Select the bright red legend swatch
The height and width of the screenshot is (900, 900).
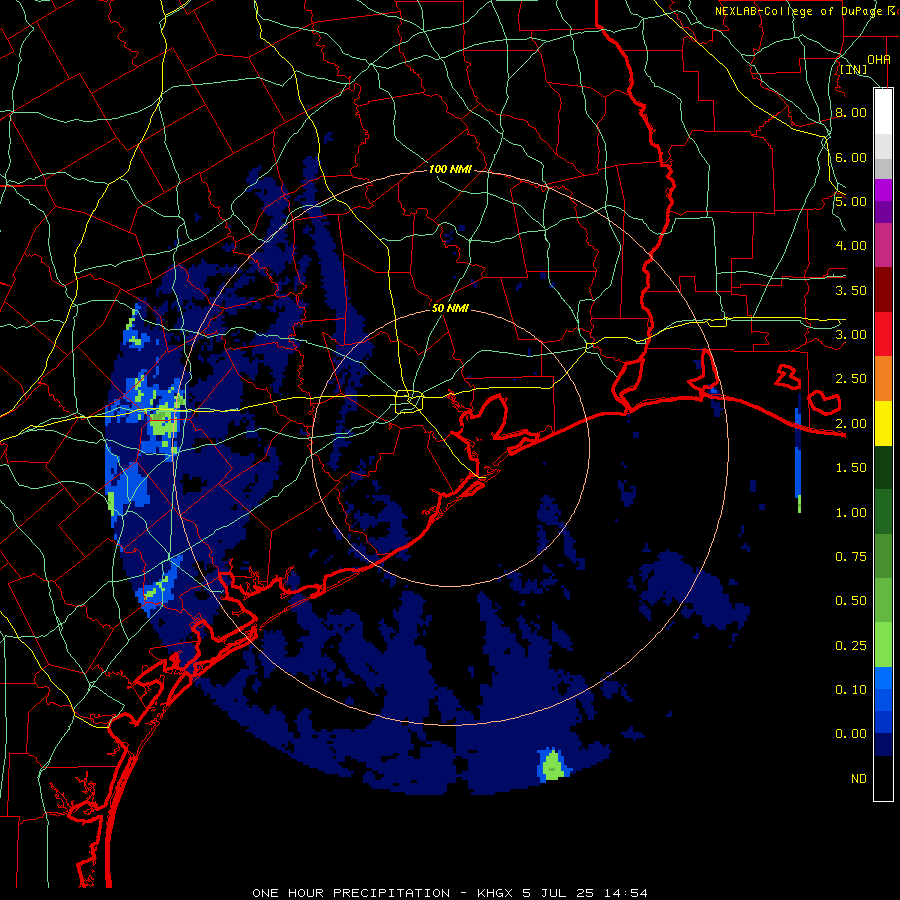[x=883, y=334]
